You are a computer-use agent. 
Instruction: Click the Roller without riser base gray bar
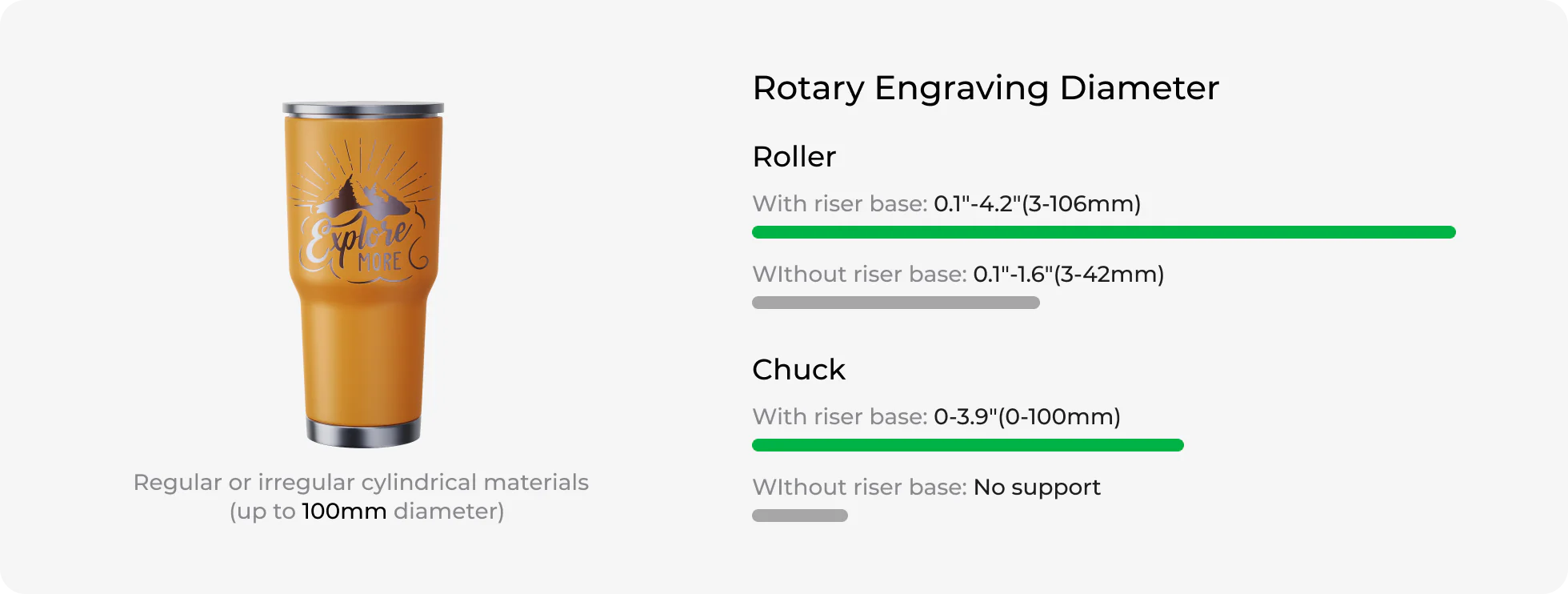coord(895,303)
